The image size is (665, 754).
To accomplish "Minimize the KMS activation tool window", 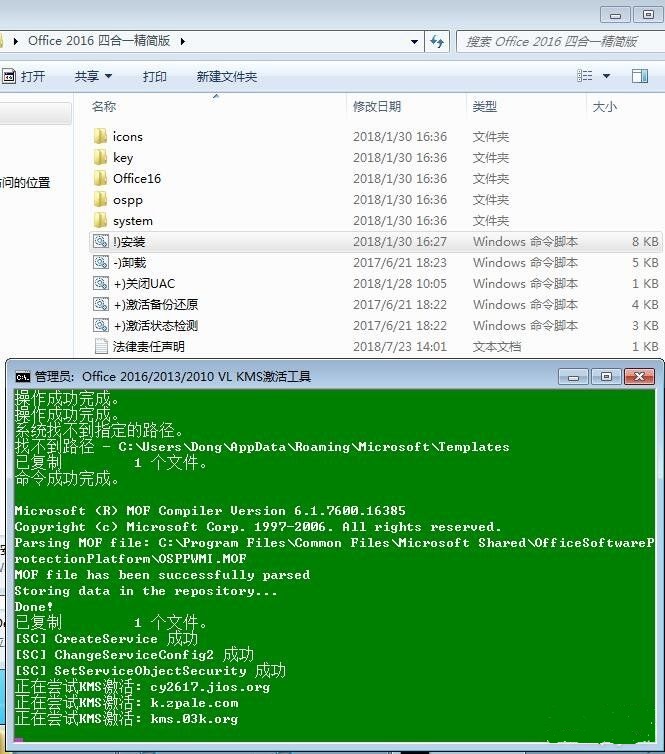I will [573, 377].
